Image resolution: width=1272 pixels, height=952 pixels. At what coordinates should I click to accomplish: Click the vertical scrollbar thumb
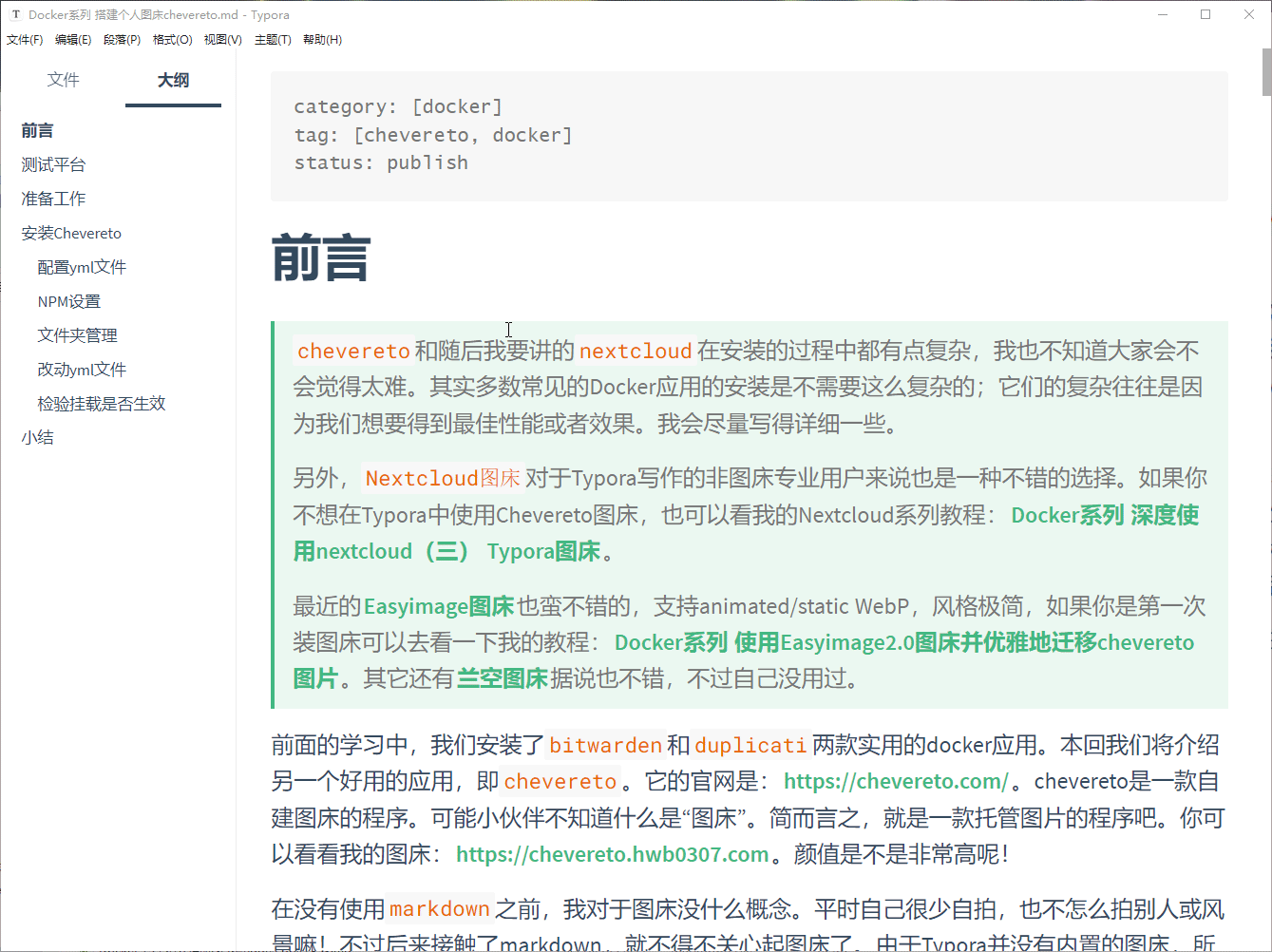click(1266, 72)
